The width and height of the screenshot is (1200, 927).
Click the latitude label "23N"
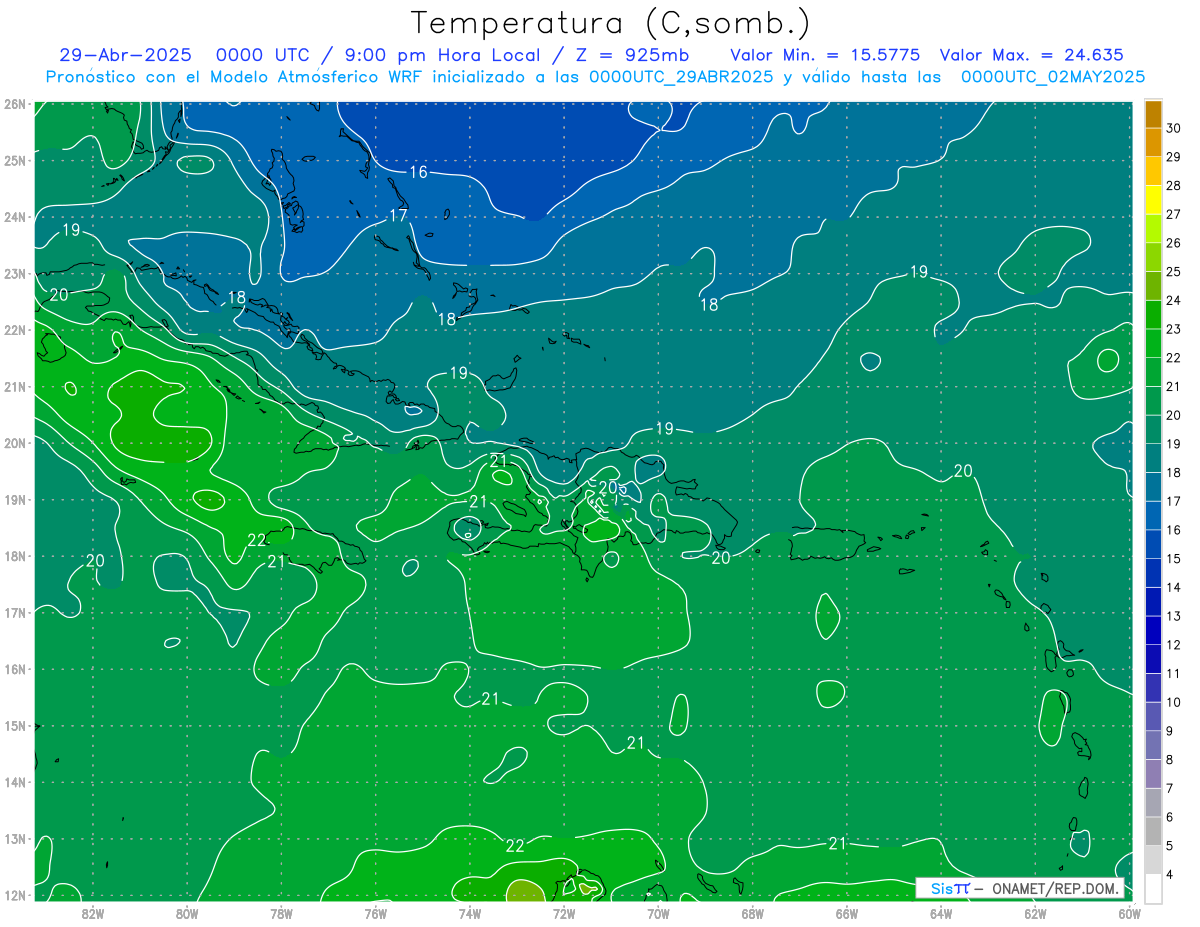14,273
